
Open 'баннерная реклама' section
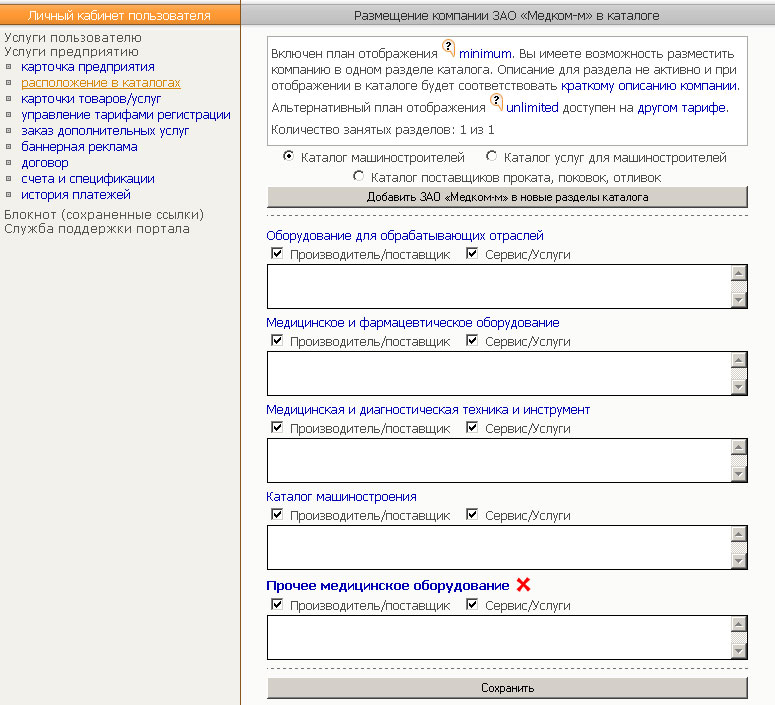point(79,147)
